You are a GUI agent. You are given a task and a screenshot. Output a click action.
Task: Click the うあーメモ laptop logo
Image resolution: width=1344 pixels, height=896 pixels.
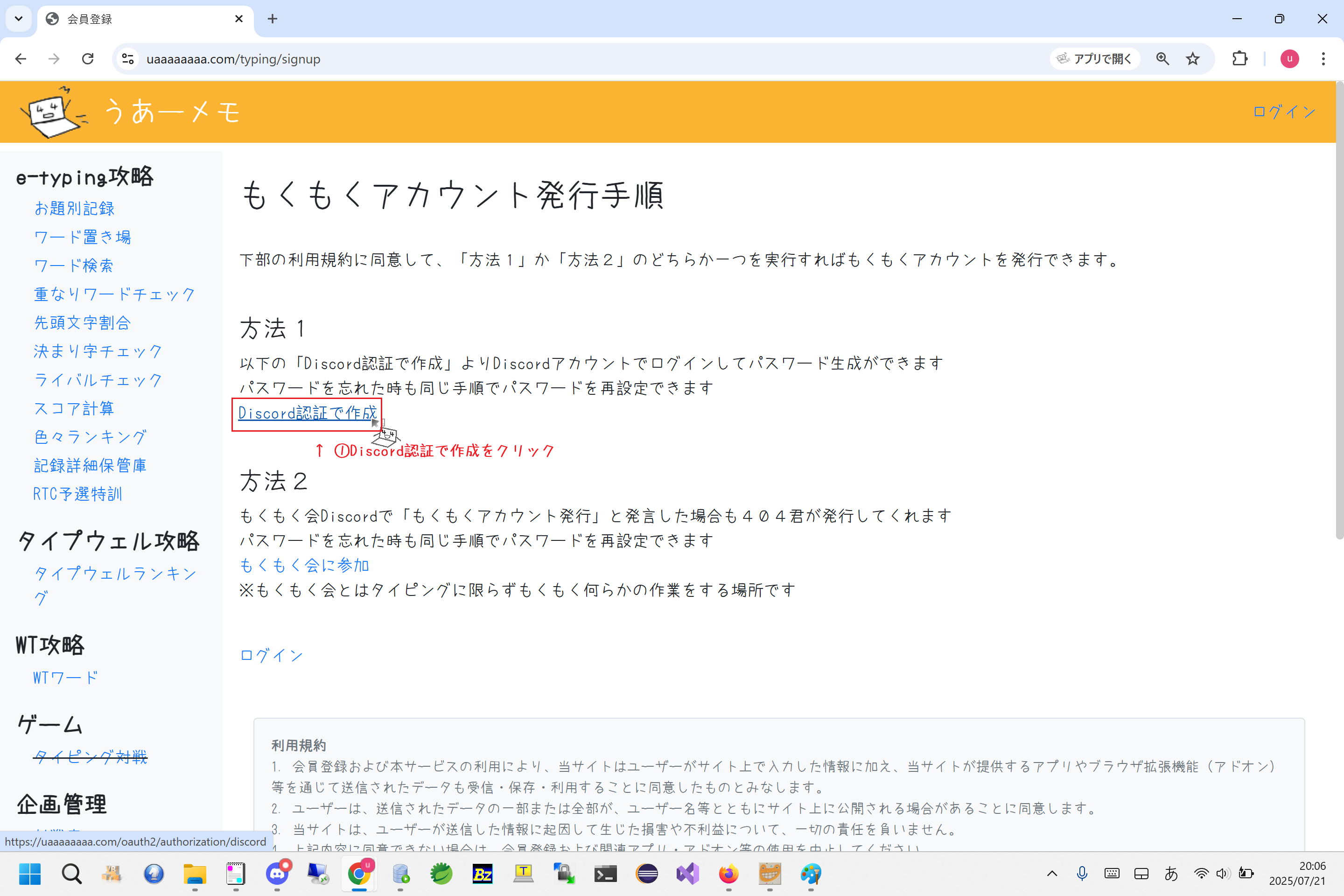click(53, 112)
